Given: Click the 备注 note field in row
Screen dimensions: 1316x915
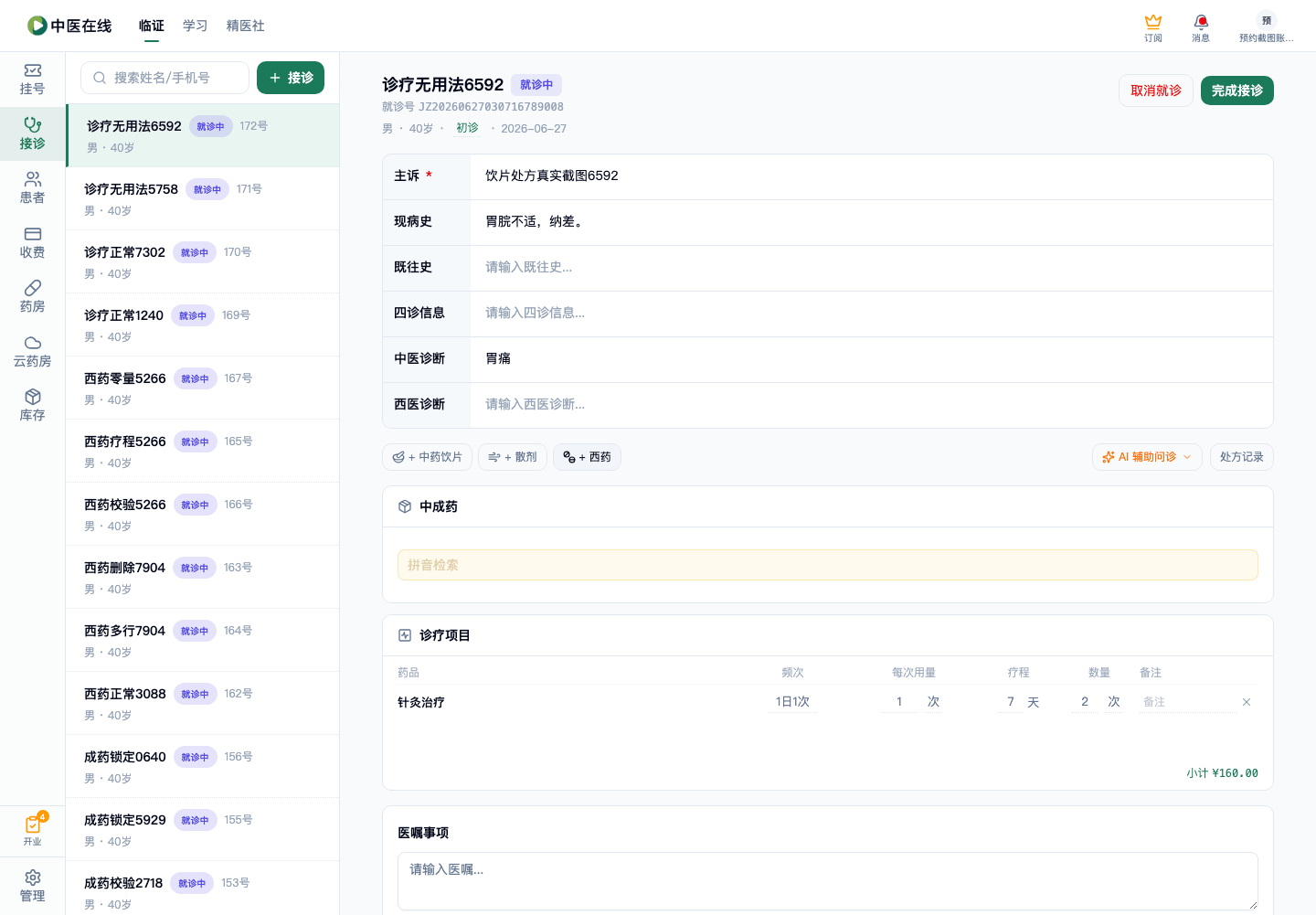Looking at the screenshot, I should point(1187,702).
